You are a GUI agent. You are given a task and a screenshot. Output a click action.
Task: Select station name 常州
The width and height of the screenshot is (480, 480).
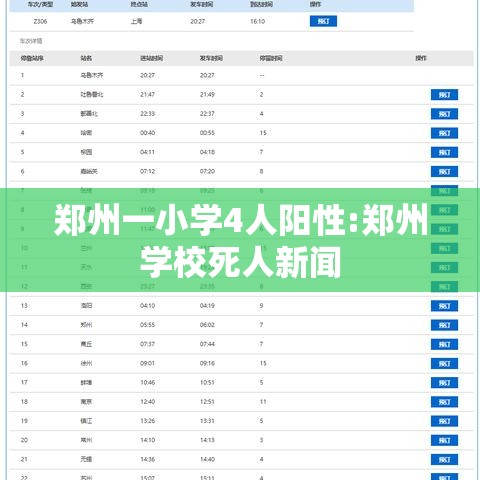point(86,440)
